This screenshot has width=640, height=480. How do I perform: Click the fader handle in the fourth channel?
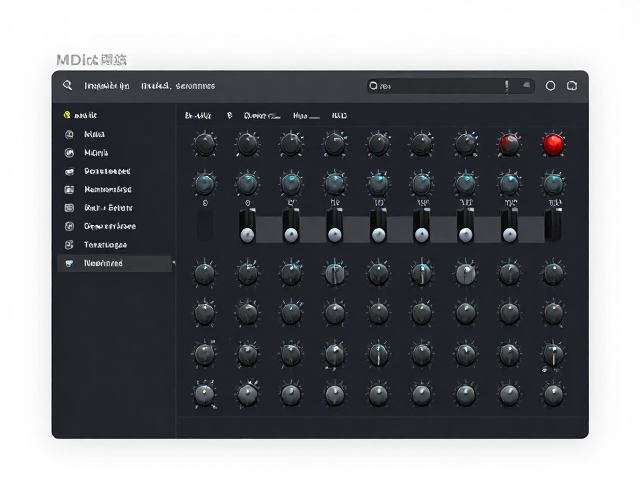pos(335,235)
